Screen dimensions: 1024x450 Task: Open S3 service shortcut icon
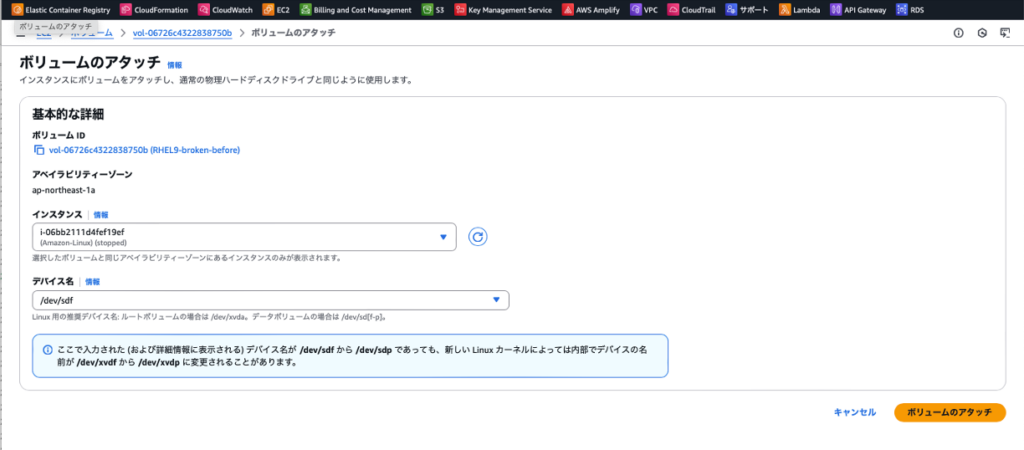coord(427,10)
